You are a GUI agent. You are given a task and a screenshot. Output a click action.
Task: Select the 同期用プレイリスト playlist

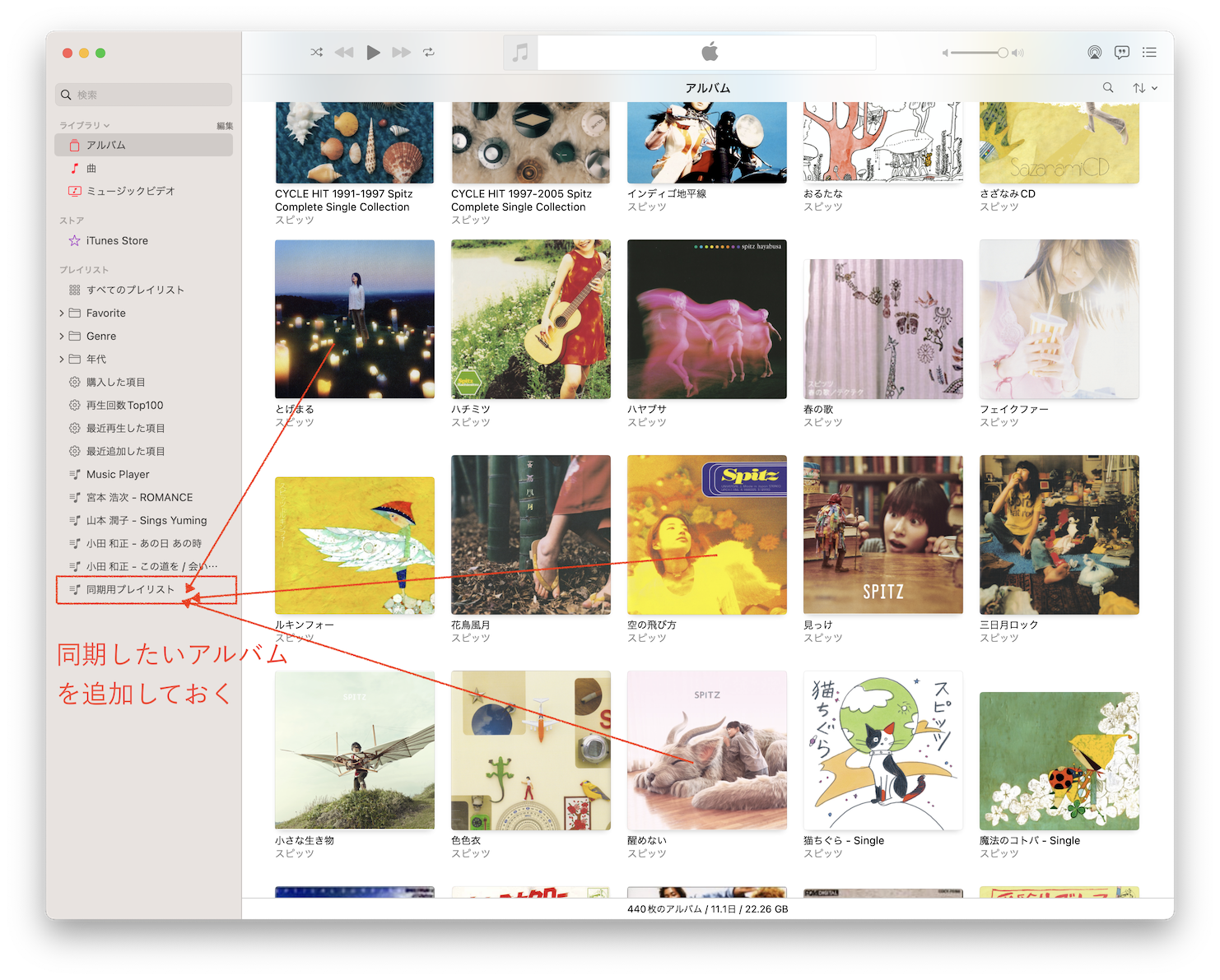click(144, 590)
